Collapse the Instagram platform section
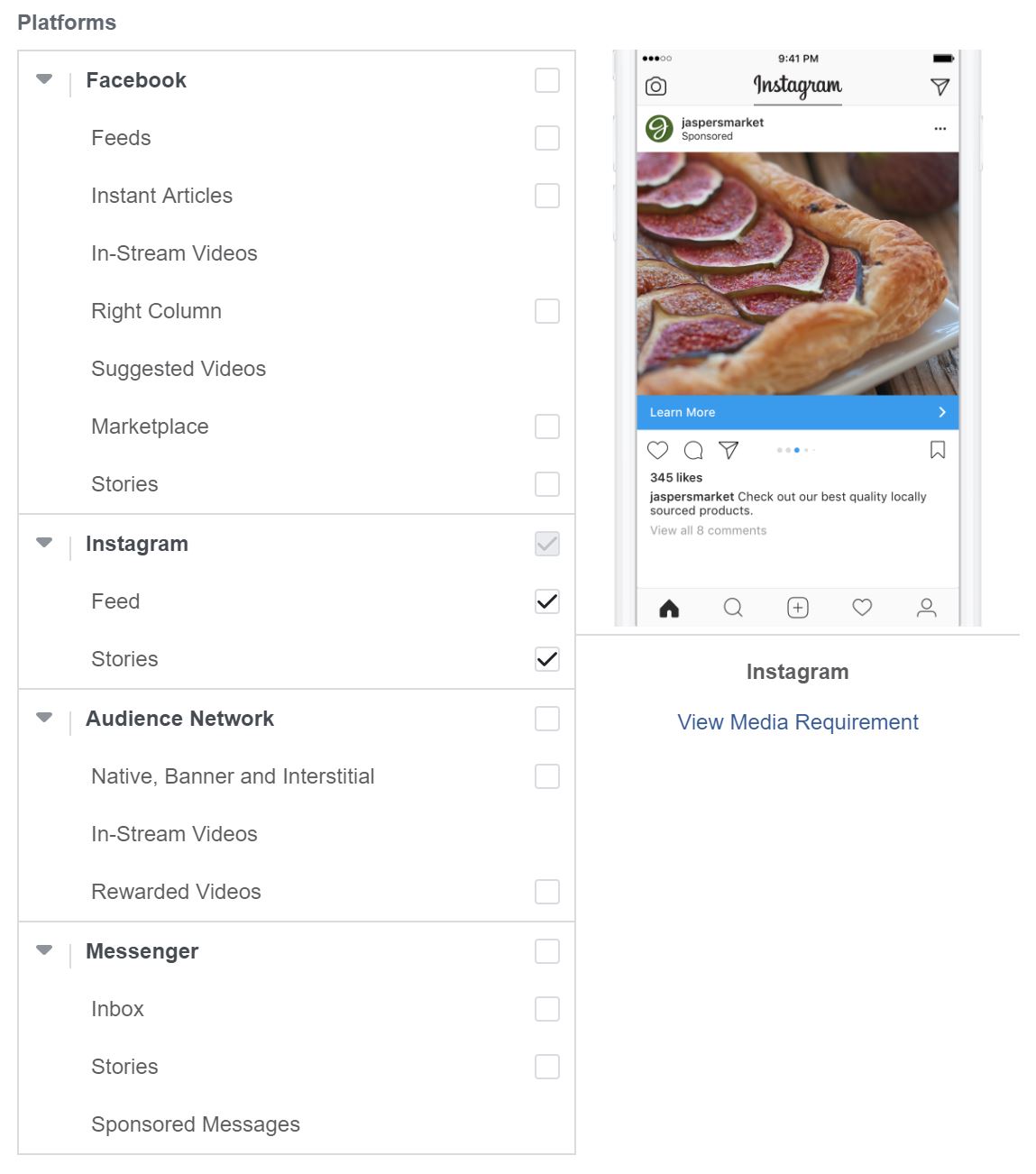 44,543
